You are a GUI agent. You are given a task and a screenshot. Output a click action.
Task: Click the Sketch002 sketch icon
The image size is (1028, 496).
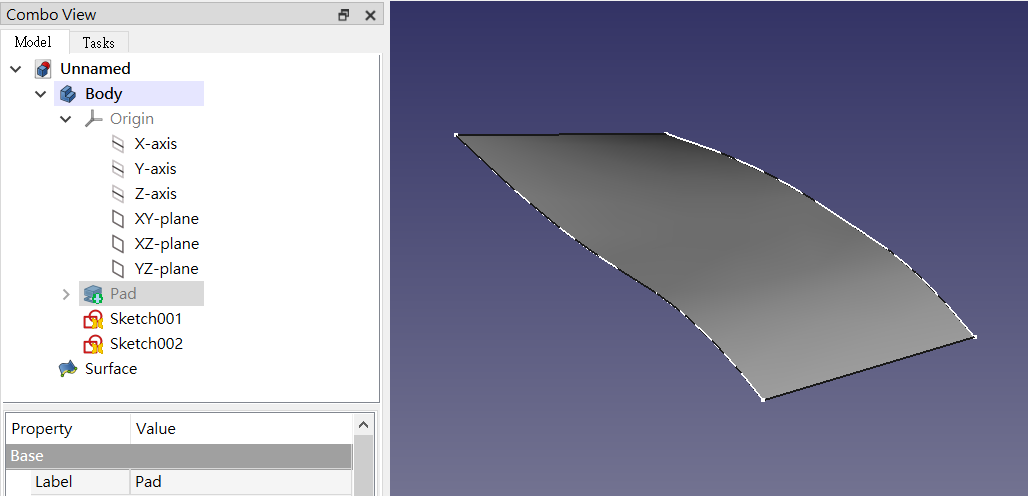[94, 344]
